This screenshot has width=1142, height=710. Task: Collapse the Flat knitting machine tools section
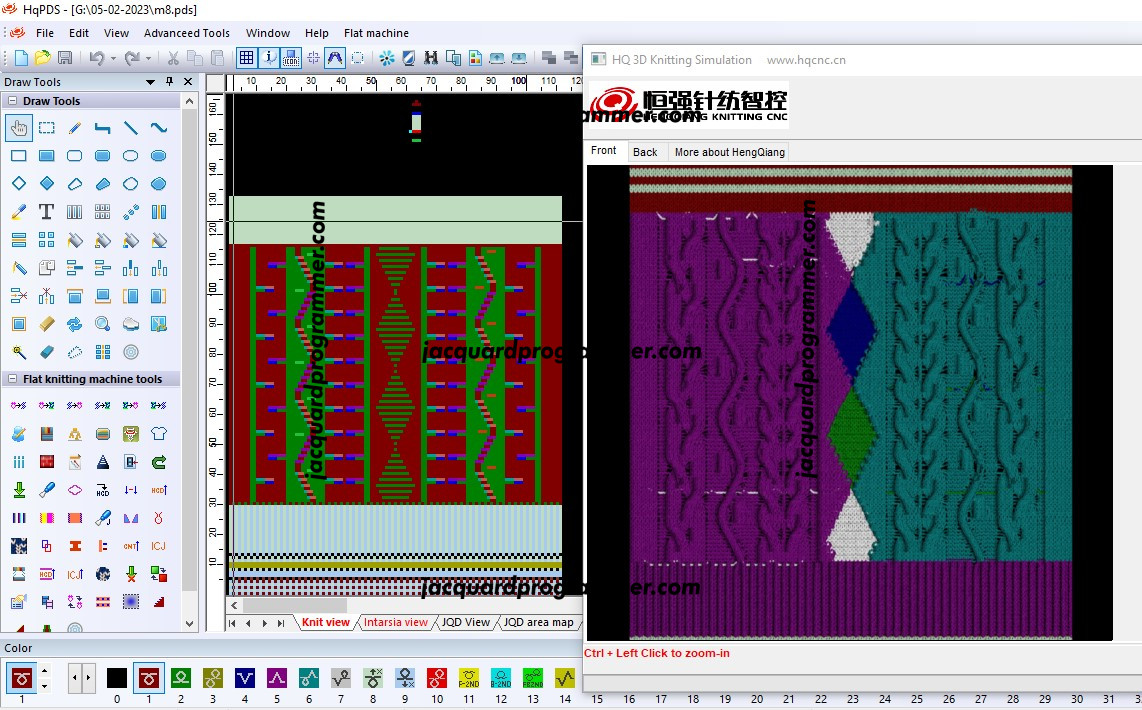(x=12, y=379)
